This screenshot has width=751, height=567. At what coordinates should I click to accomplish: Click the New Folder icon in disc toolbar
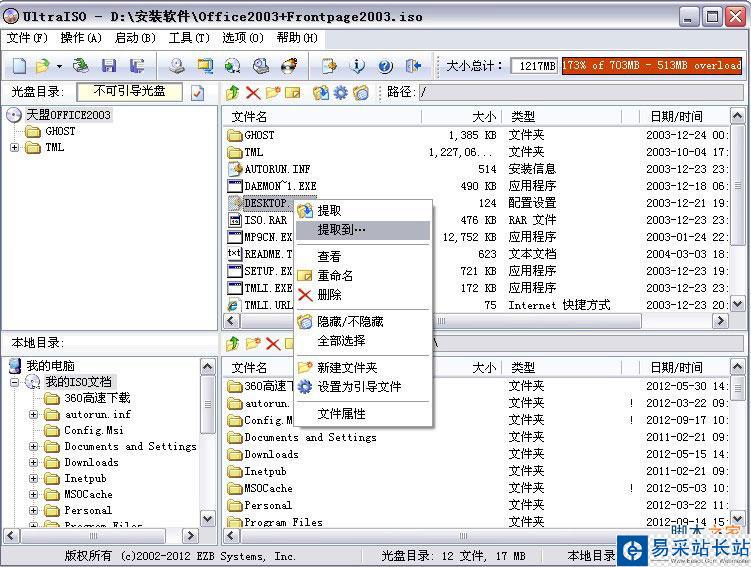click(273, 92)
